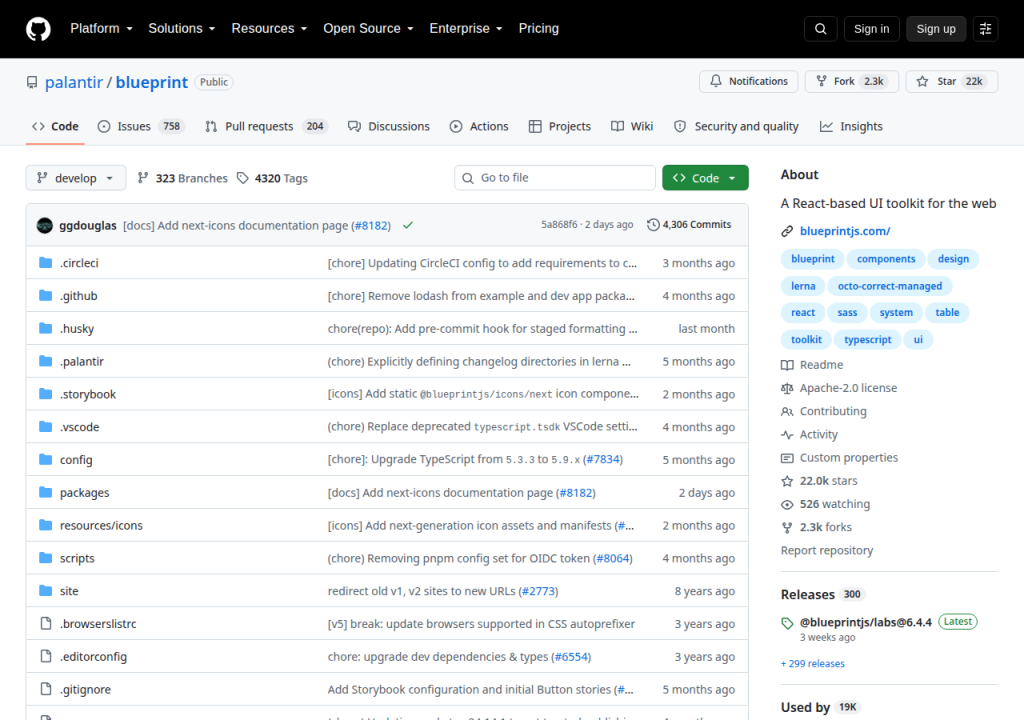
Task: Open the 4,306 Commits history
Action: [689, 225]
